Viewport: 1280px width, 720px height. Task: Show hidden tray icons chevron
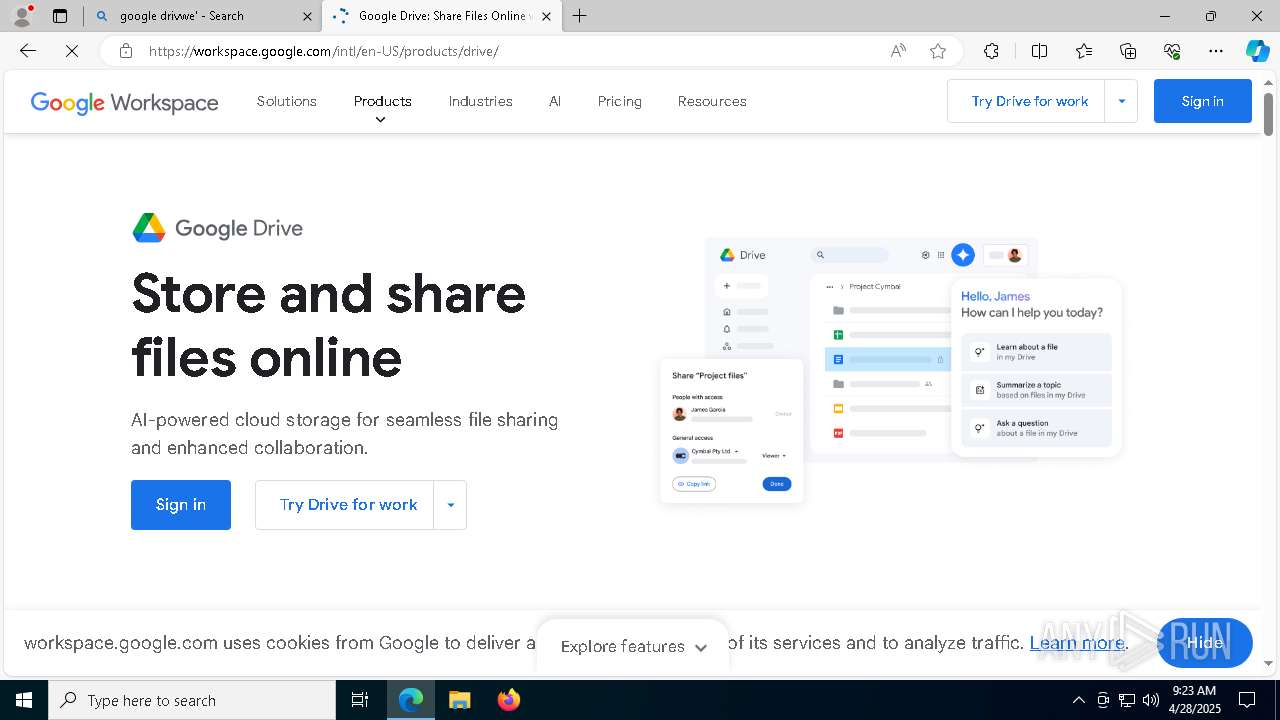pyautogui.click(x=1078, y=700)
